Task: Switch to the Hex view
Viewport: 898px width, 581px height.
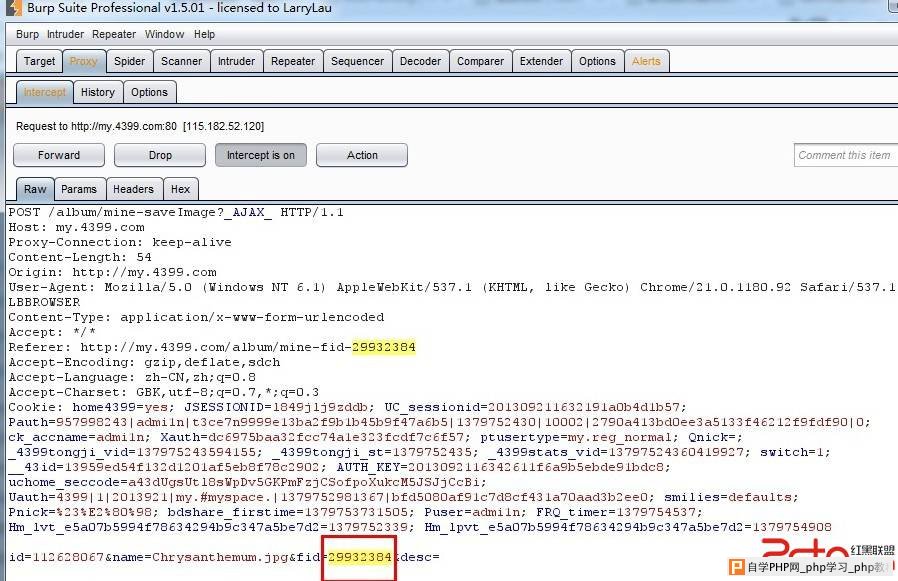Action: tap(180, 189)
